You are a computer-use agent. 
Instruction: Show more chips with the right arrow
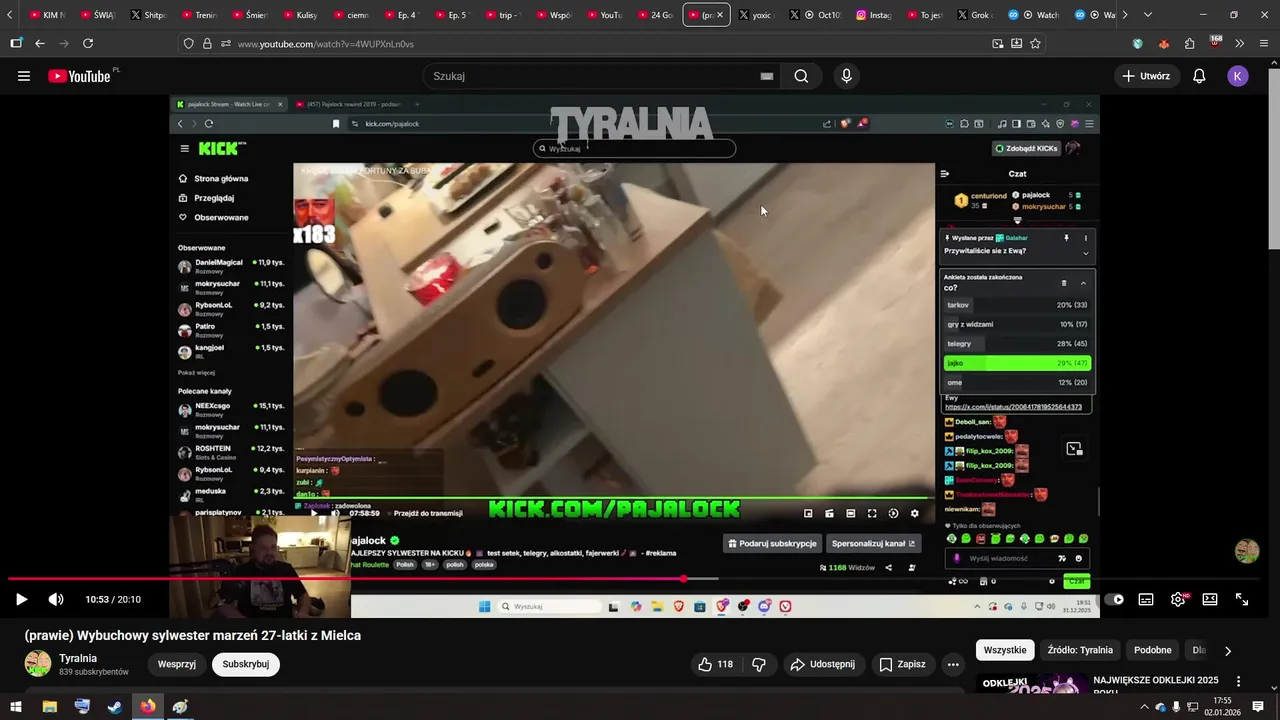[1228, 650]
